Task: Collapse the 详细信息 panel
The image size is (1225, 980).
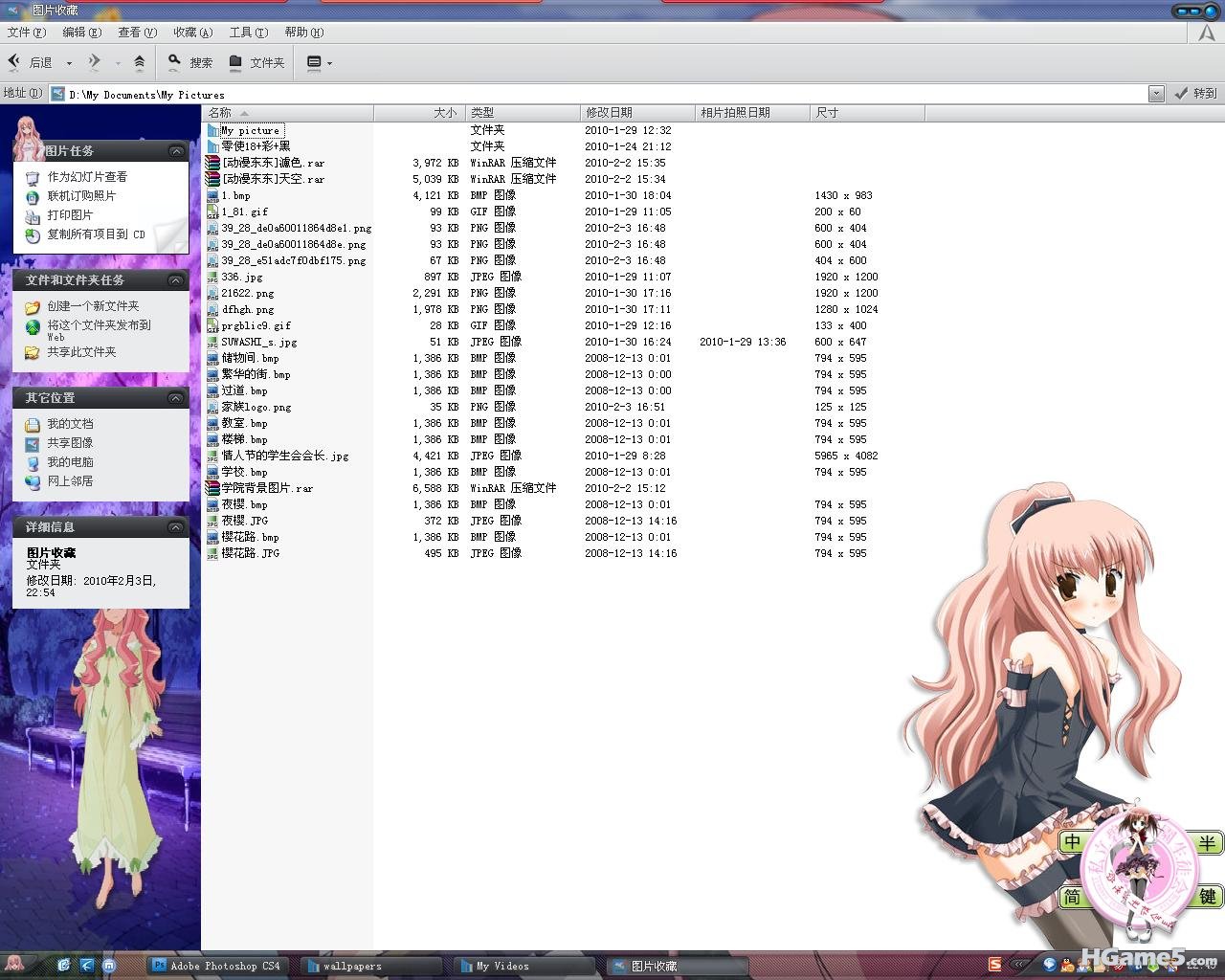Action: pyautogui.click(x=176, y=527)
